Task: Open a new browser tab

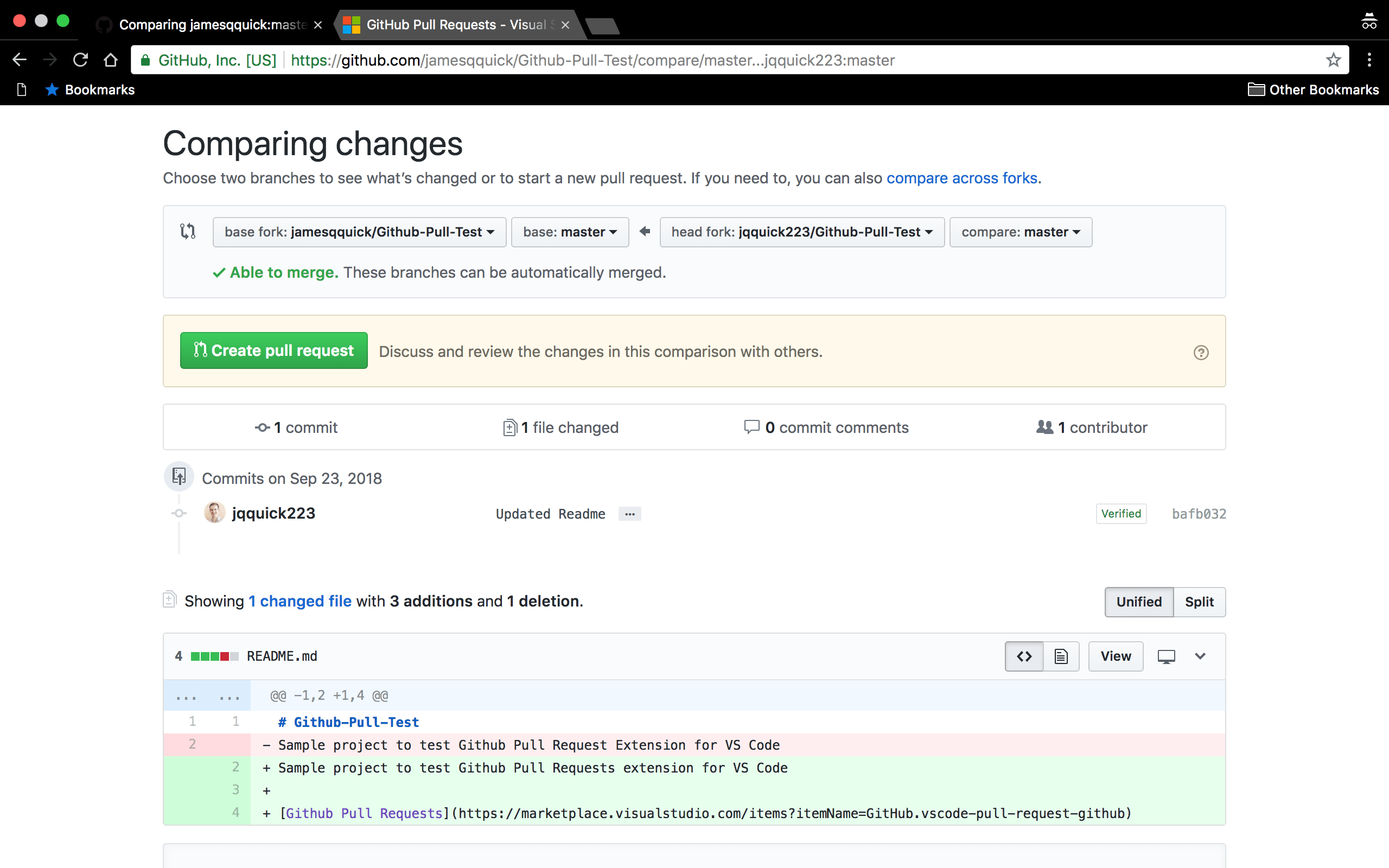Action: pyautogui.click(x=603, y=26)
